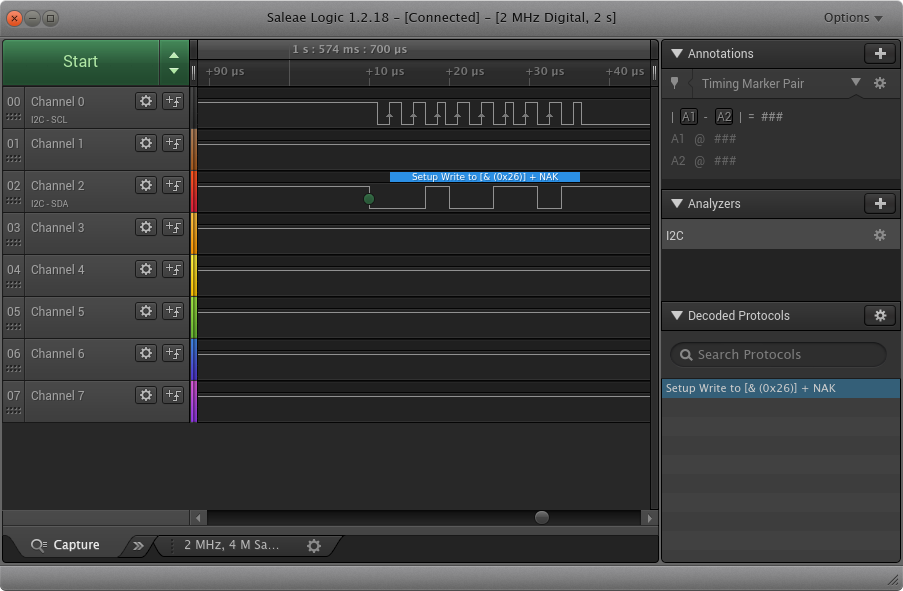903x591 pixels.
Task: Click the I2C bubble on SDA waveform
Action: 485,177
